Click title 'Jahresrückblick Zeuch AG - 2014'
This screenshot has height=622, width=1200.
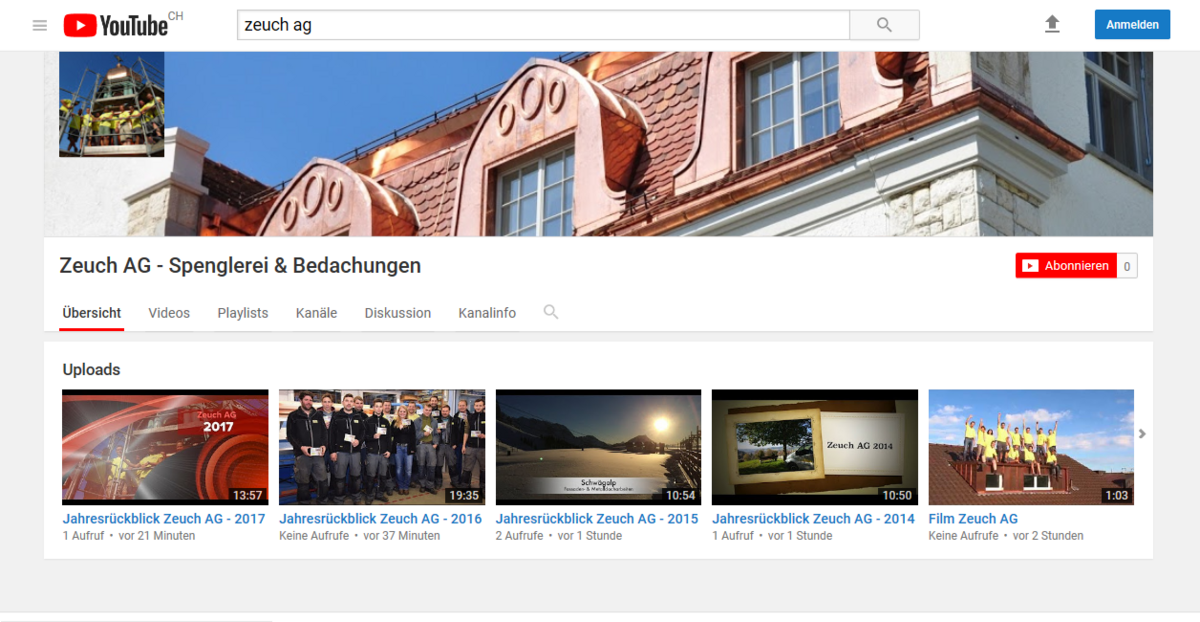click(813, 519)
